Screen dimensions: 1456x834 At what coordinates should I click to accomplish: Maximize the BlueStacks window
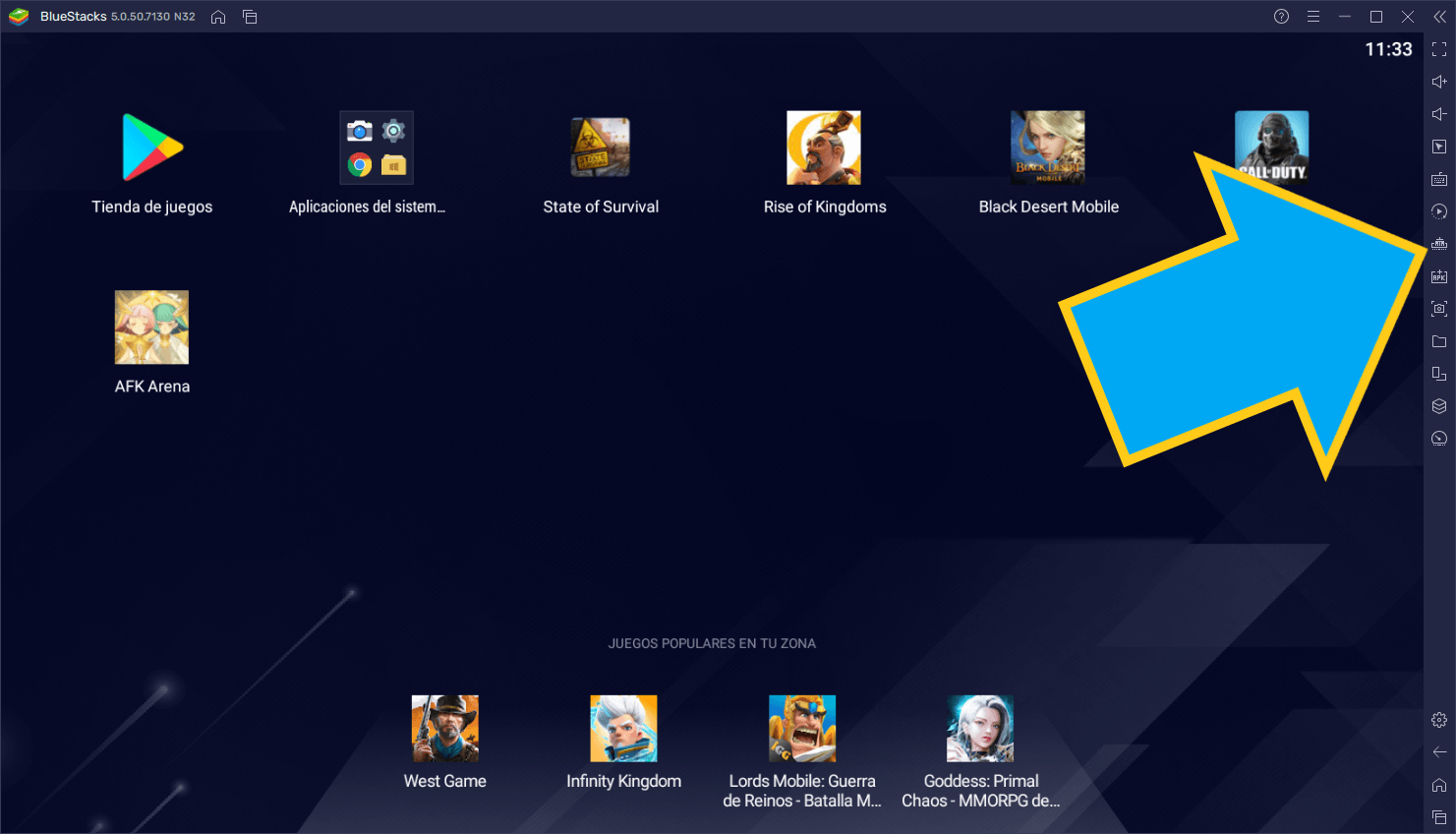[1376, 17]
